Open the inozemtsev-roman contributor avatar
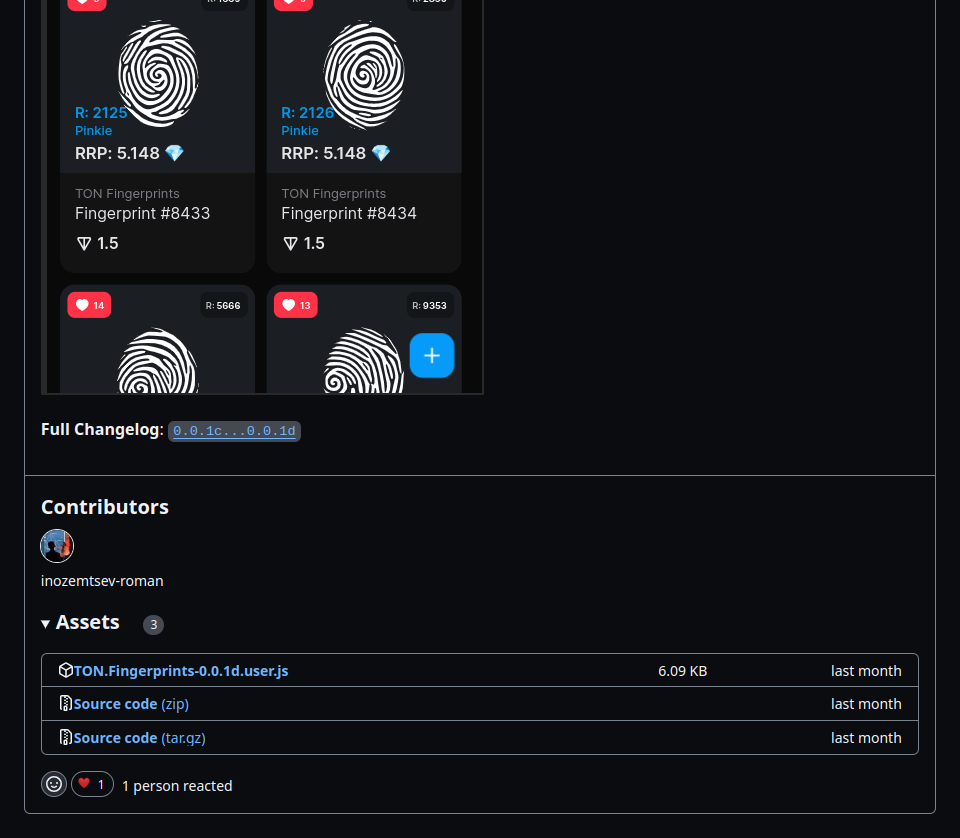The width and height of the screenshot is (960, 838). tap(57, 546)
